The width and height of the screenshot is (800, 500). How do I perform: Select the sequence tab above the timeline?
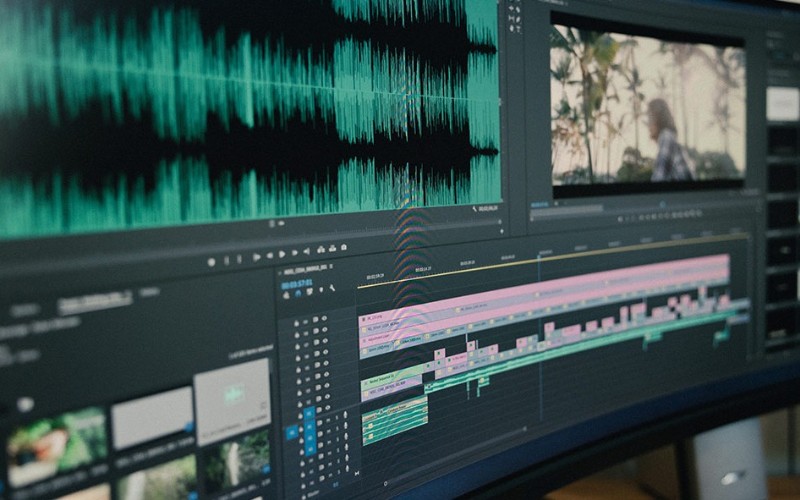click(x=305, y=269)
